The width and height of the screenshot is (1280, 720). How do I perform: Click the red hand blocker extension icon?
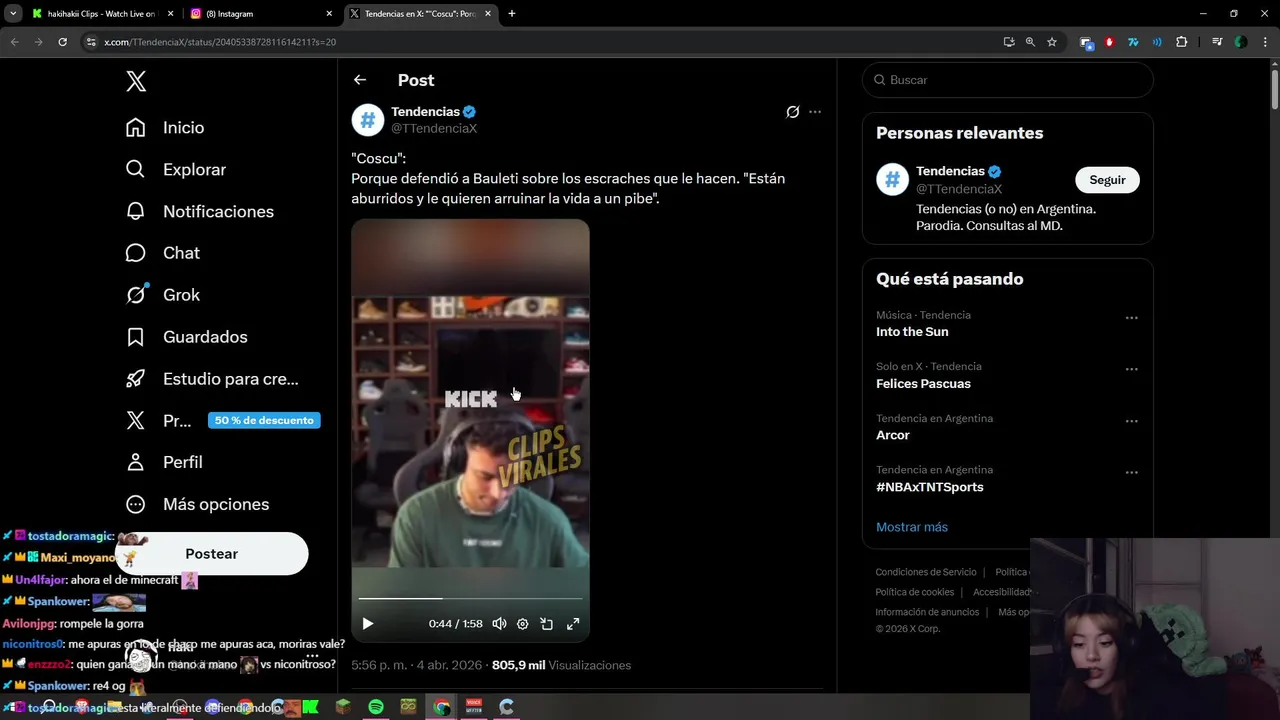tap(1109, 42)
